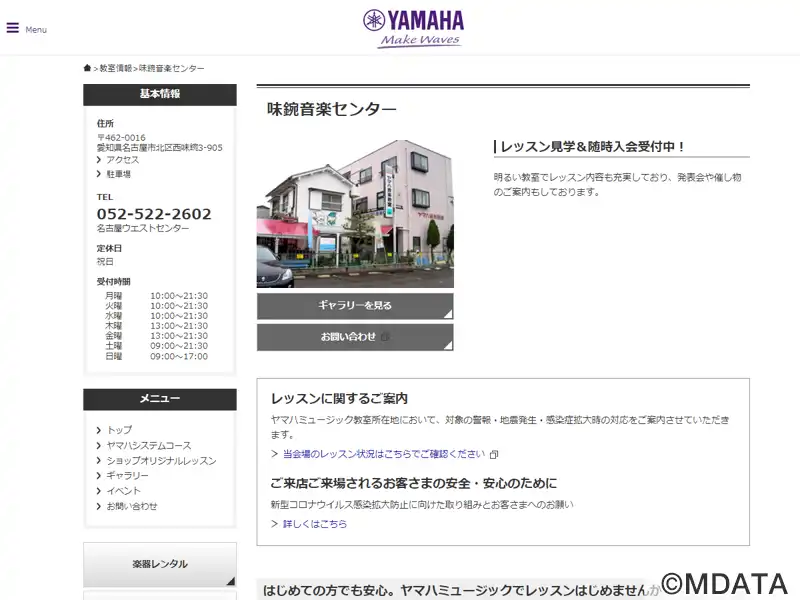The height and width of the screenshot is (600, 800).
Task: Open link 当会場のレッスン状況はこちらでご確認ください
Action: pyautogui.click(x=384, y=454)
